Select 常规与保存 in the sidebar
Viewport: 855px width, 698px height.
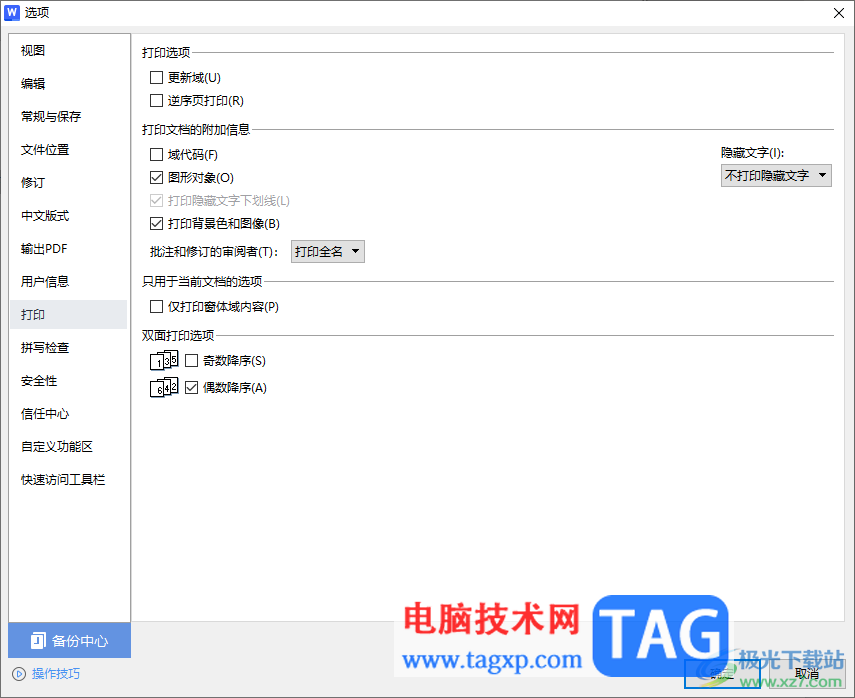pos(69,117)
